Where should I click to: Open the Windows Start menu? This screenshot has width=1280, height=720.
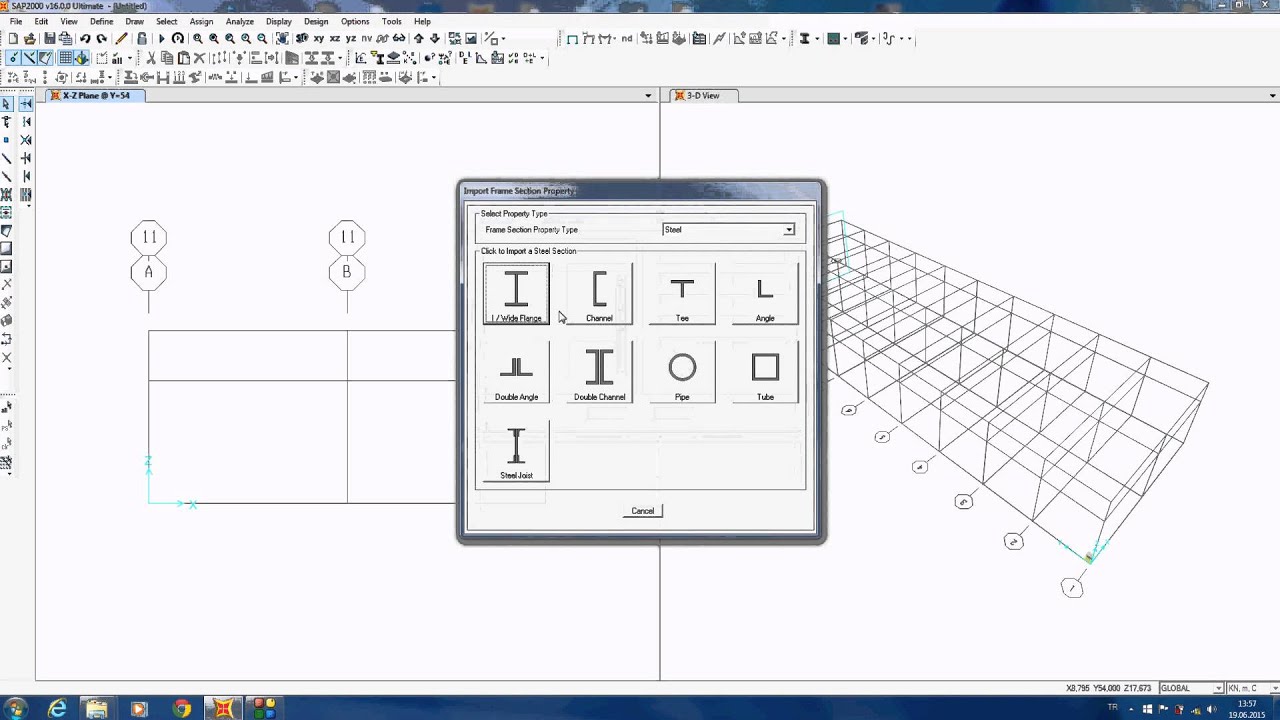click(15, 708)
